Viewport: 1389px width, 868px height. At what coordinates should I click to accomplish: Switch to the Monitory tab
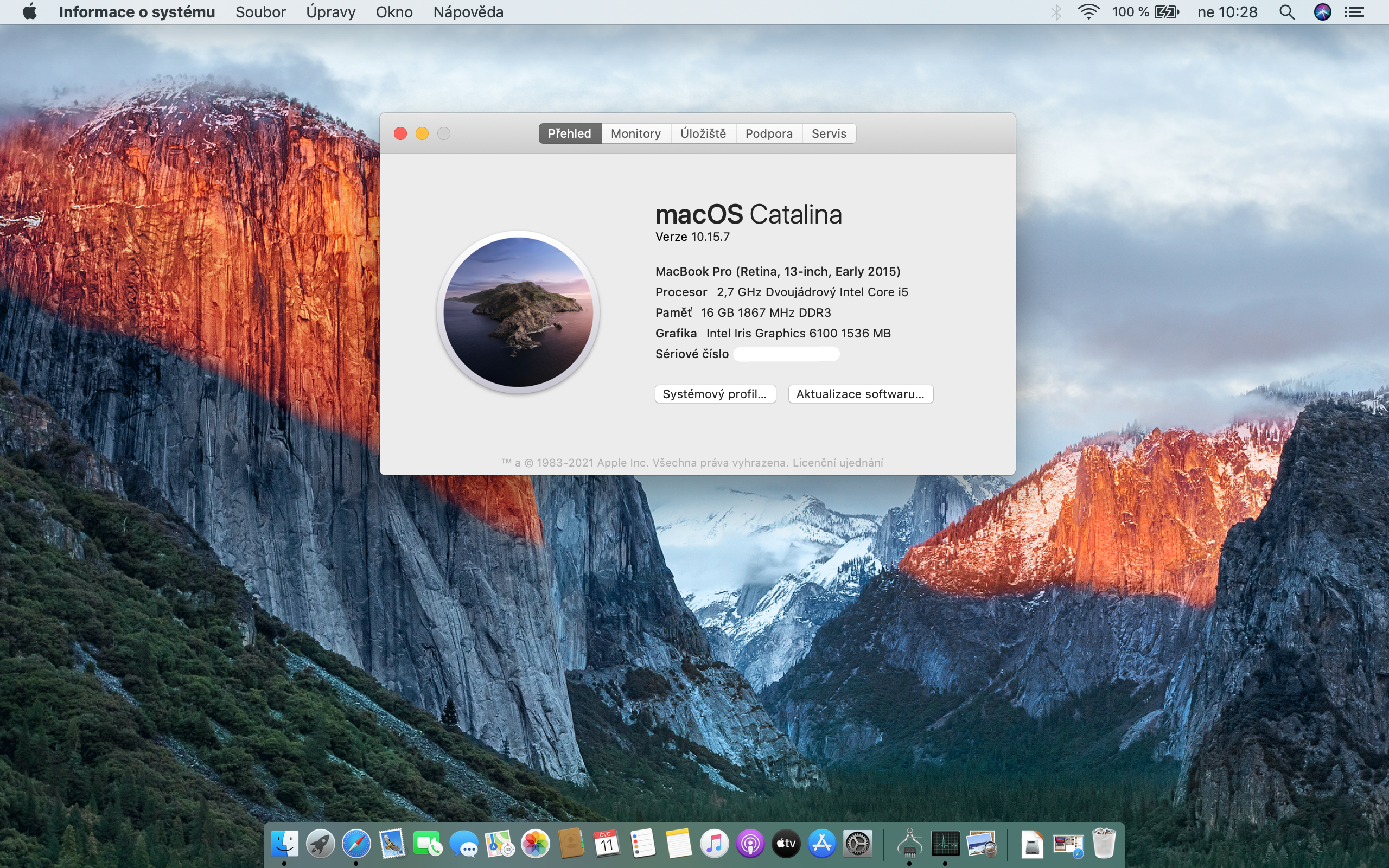tap(635, 133)
